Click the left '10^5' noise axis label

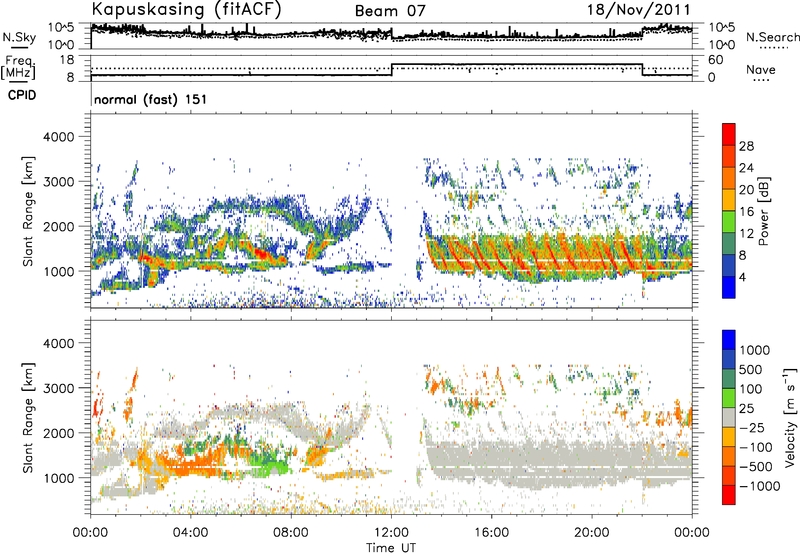point(61,28)
